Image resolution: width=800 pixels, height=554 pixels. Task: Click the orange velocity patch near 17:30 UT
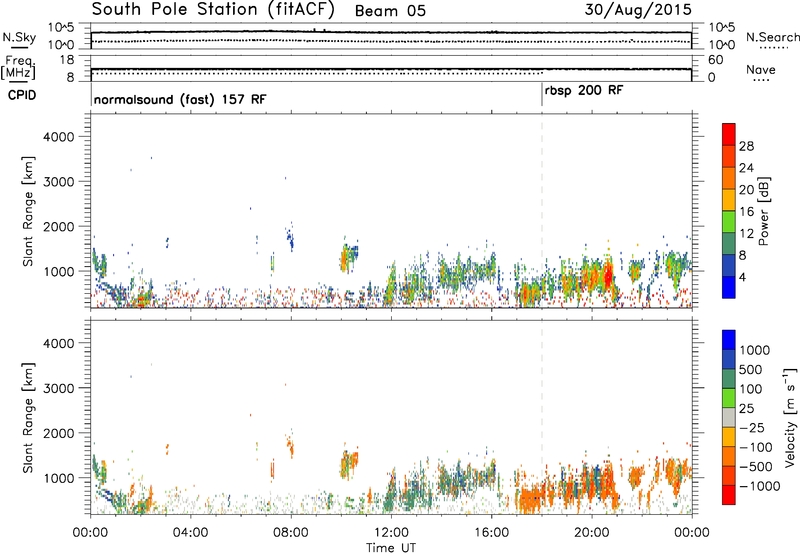click(532, 499)
